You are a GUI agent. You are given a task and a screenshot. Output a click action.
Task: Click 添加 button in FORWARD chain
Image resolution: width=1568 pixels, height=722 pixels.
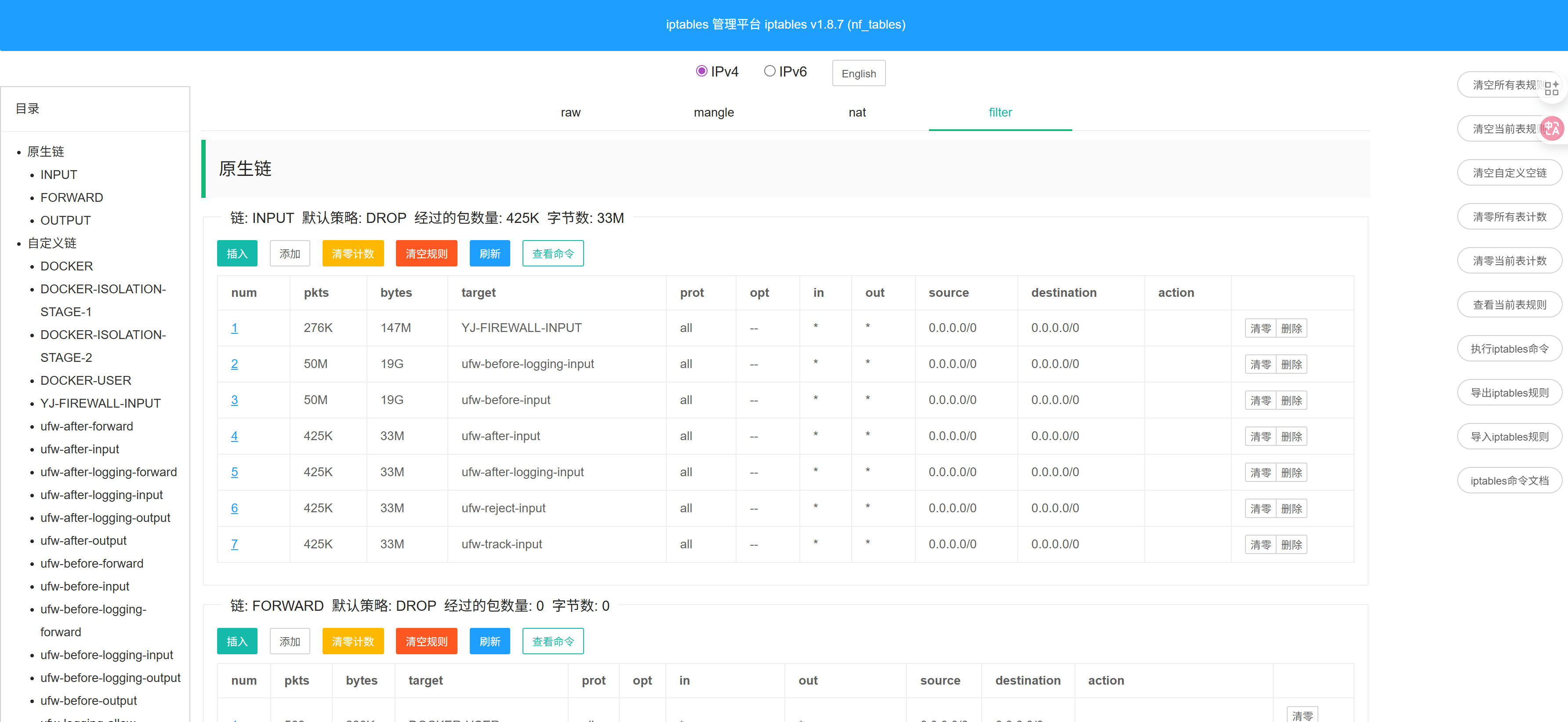[x=290, y=641]
